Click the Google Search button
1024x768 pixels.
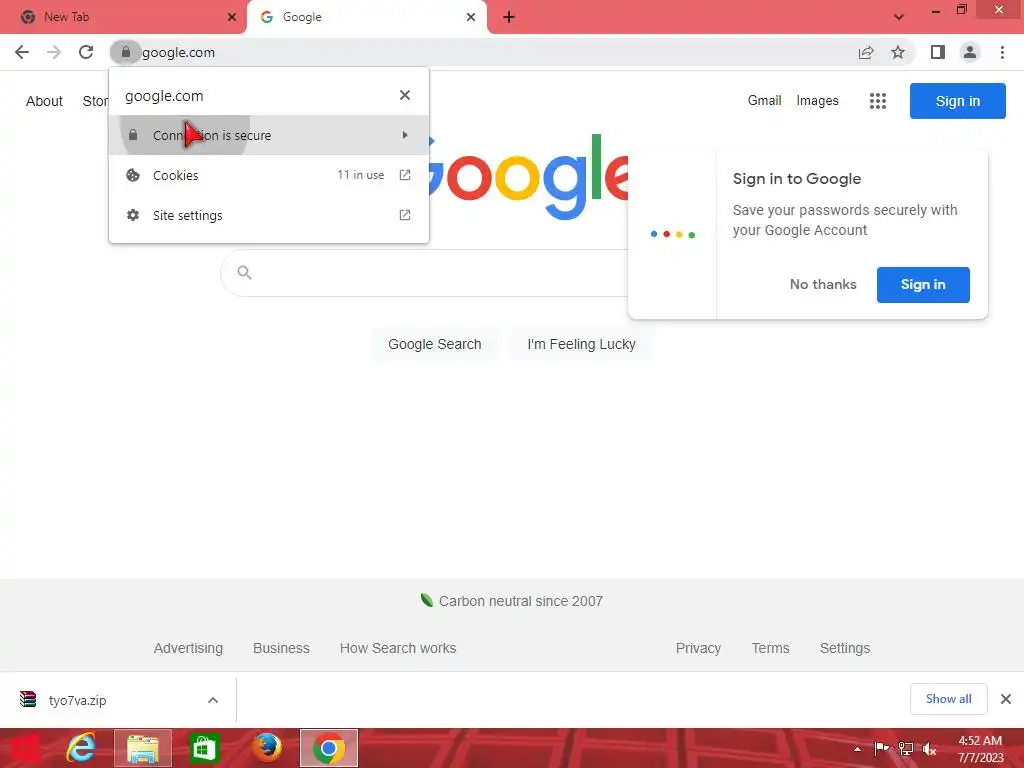434,344
